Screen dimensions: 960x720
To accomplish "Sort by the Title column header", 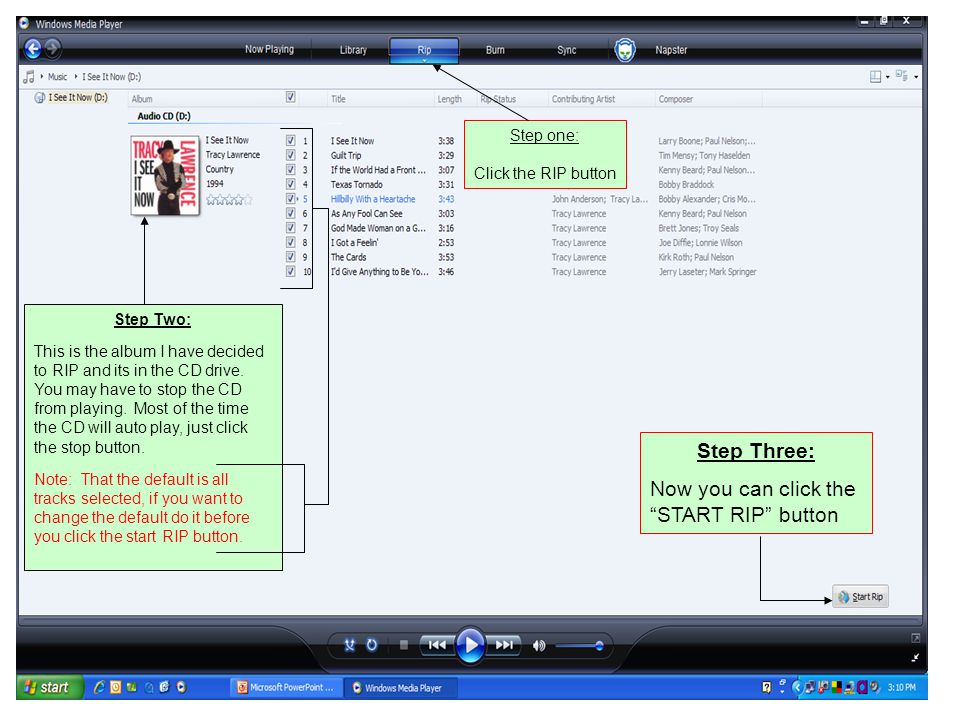I will (339, 99).
